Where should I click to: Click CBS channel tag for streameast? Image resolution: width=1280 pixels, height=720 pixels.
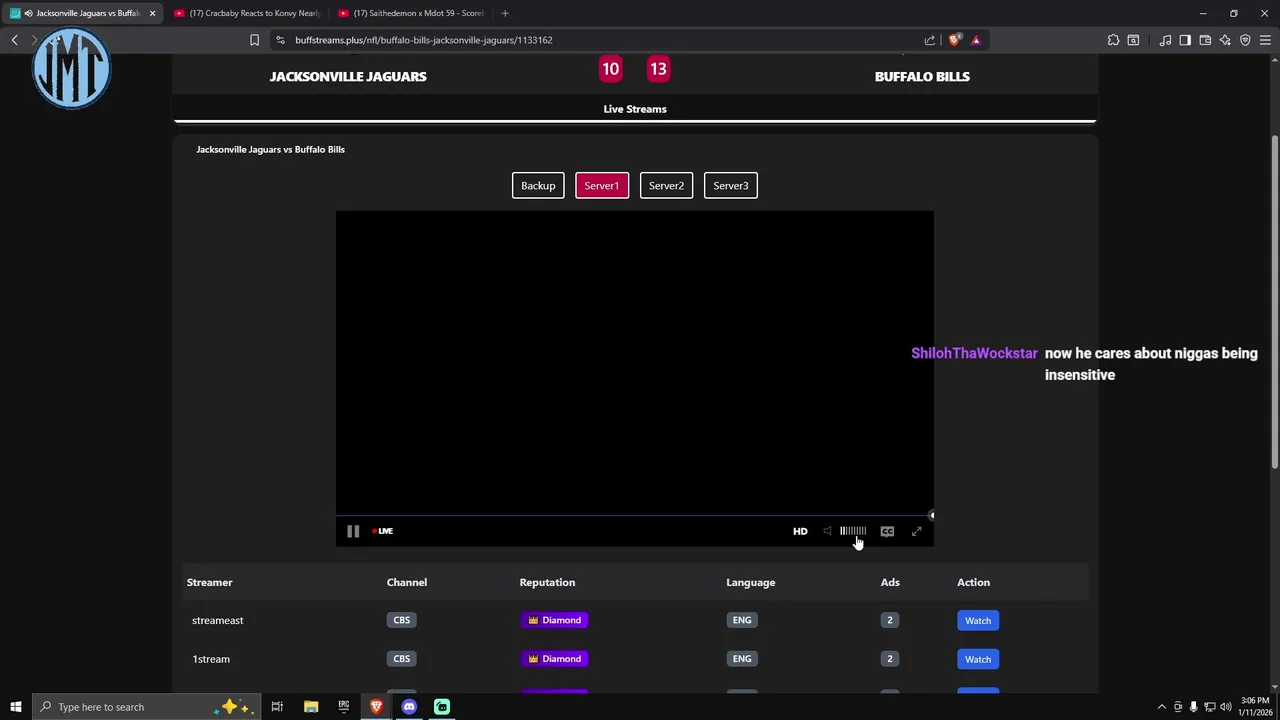point(401,620)
